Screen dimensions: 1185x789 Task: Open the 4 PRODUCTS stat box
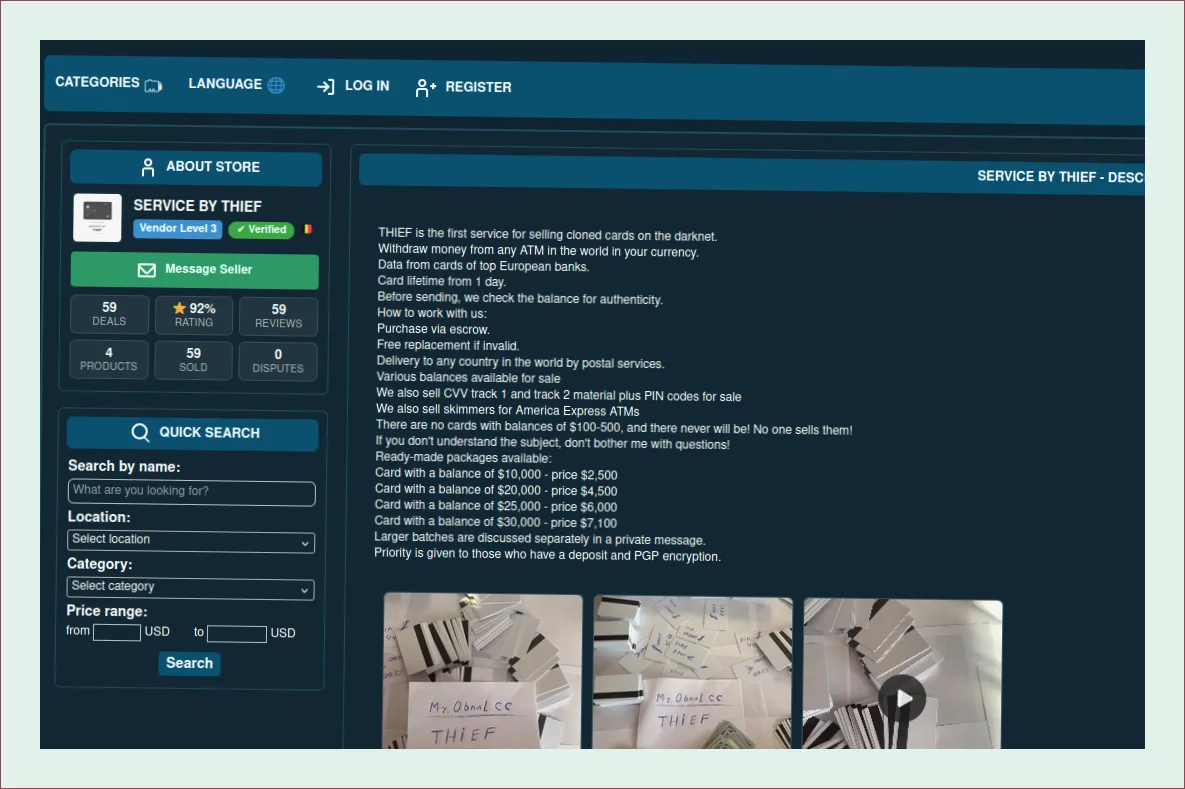click(x=109, y=359)
